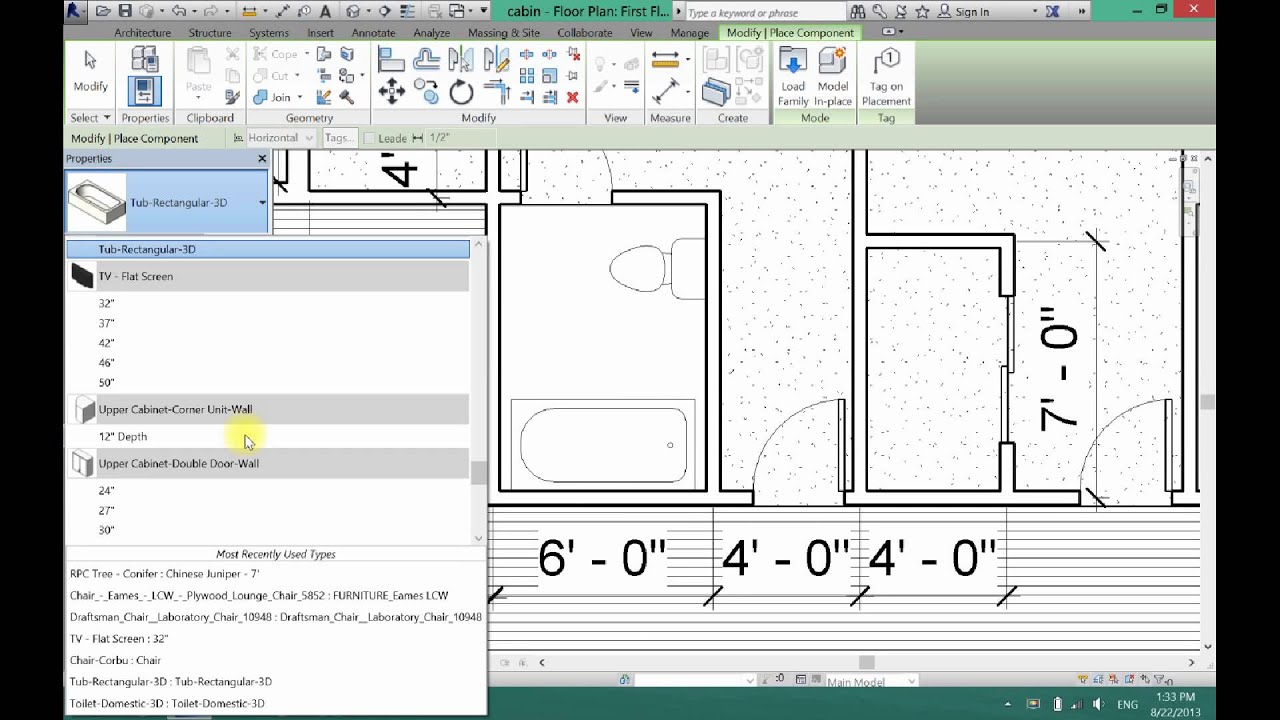The height and width of the screenshot is (720, 1280).
Task: Click the Revit application menu button
Action: [x=76, y=12]
